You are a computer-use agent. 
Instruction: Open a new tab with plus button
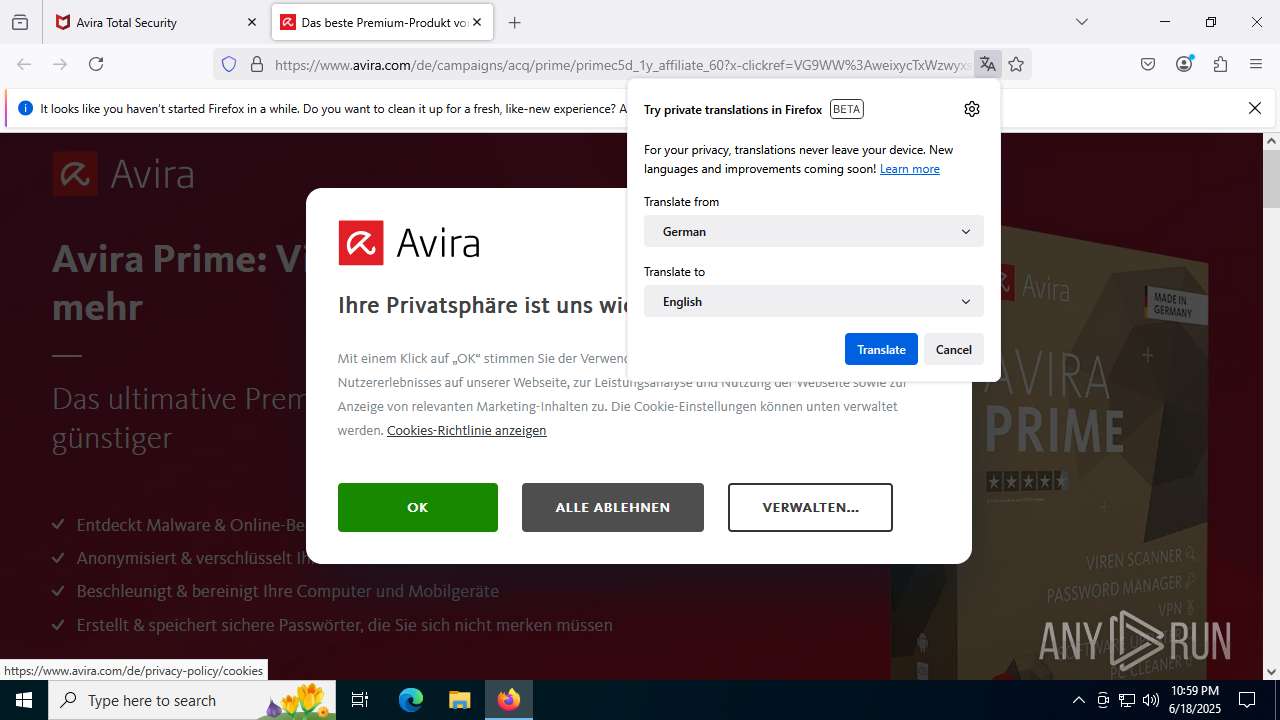[x=515, y=22]
